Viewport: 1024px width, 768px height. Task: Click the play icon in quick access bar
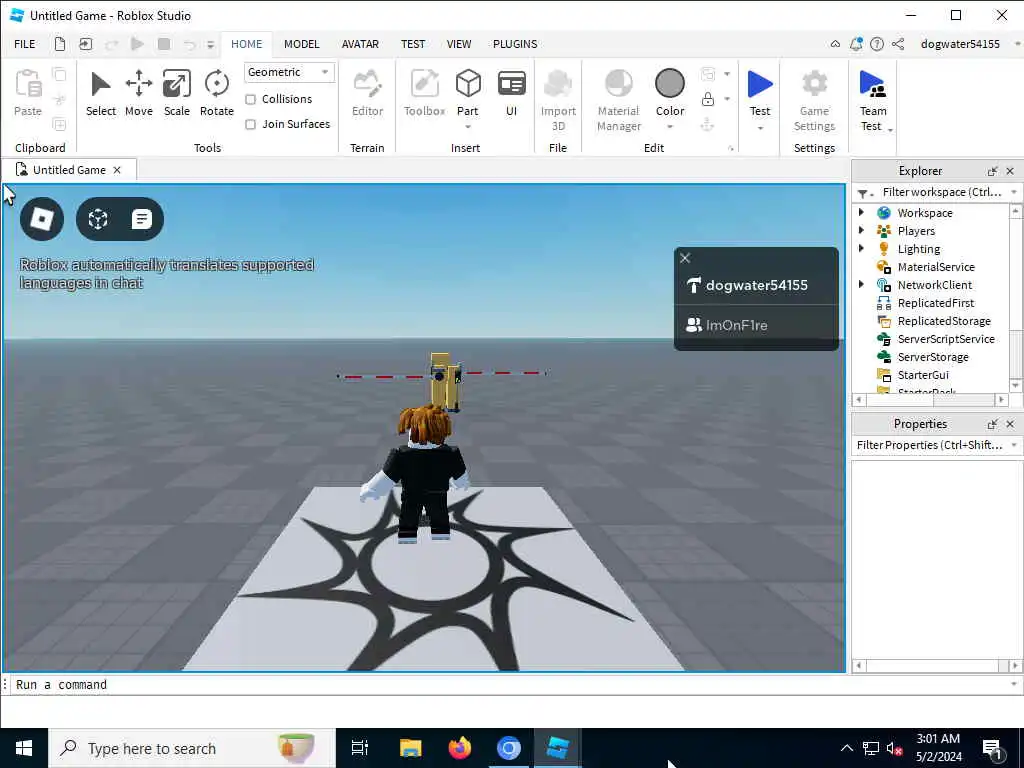[x=137, y=44]
